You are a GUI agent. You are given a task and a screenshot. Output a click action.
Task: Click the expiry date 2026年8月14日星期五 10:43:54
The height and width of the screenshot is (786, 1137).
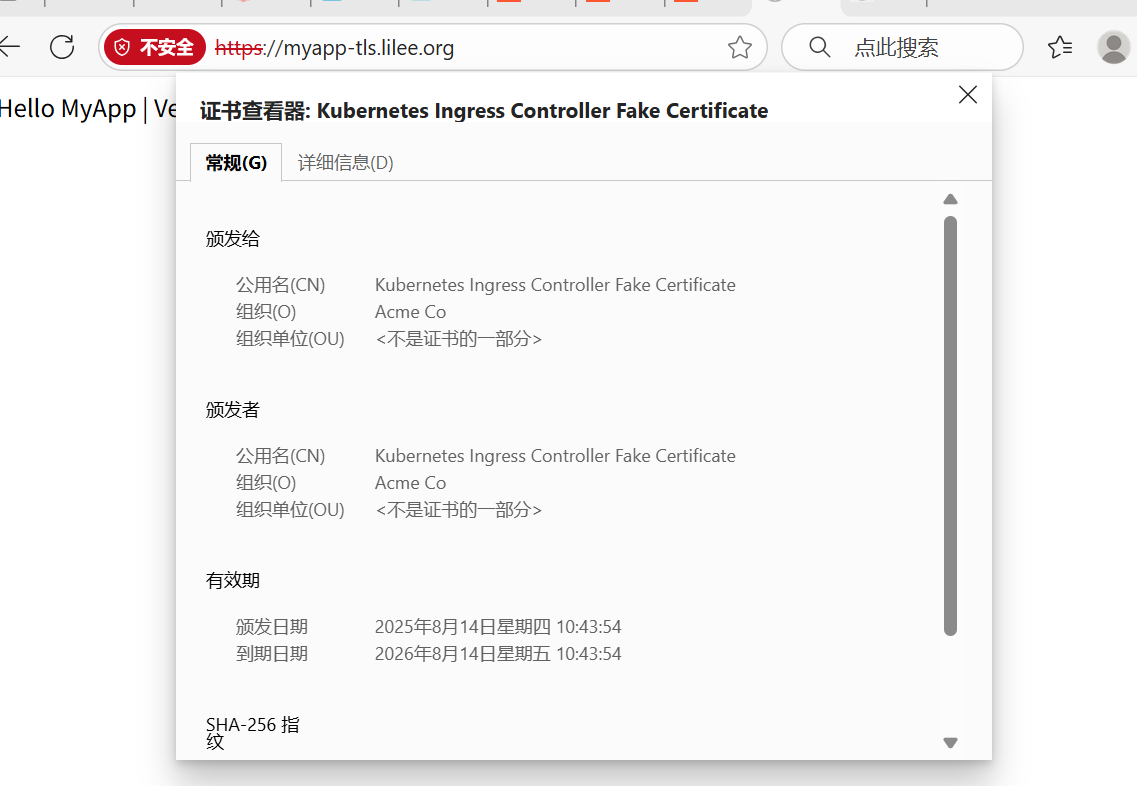(x=497, y=653)
